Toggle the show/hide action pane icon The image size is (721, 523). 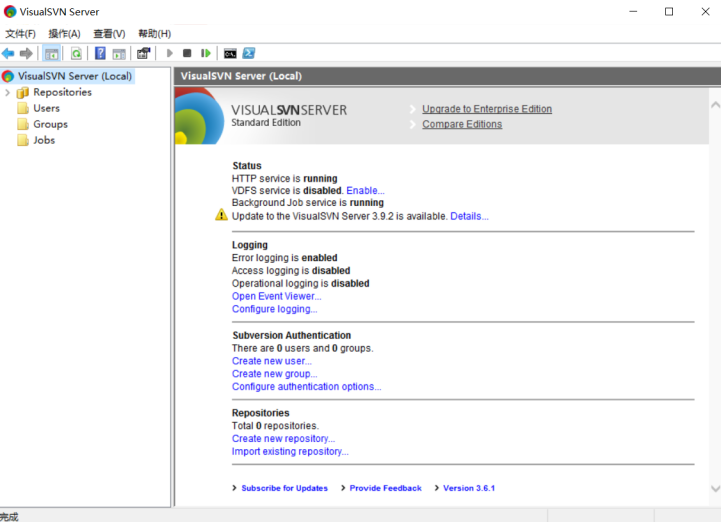(119, 54)
